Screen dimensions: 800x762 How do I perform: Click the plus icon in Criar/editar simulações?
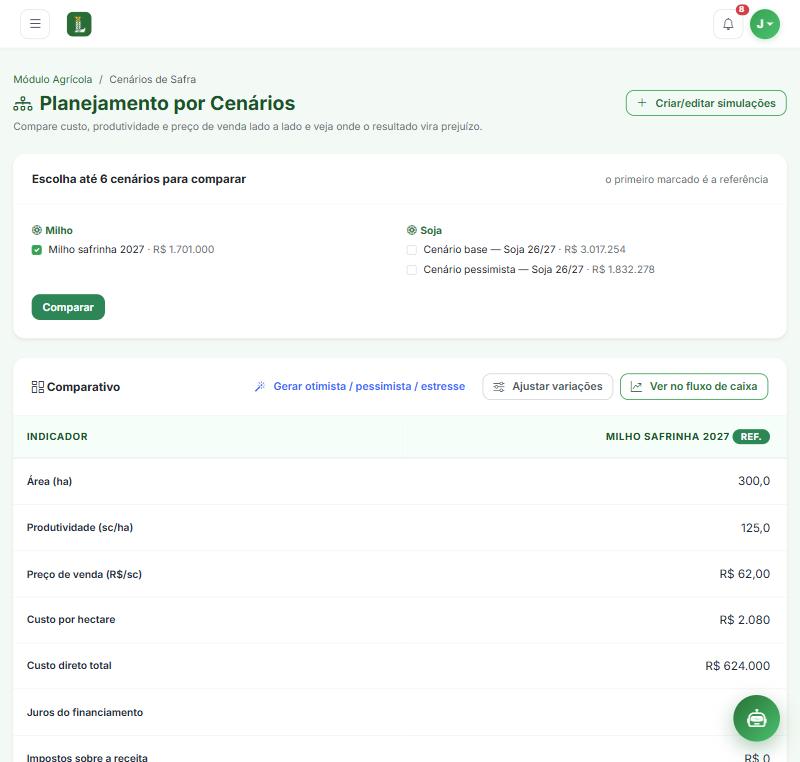click(642, 103)
